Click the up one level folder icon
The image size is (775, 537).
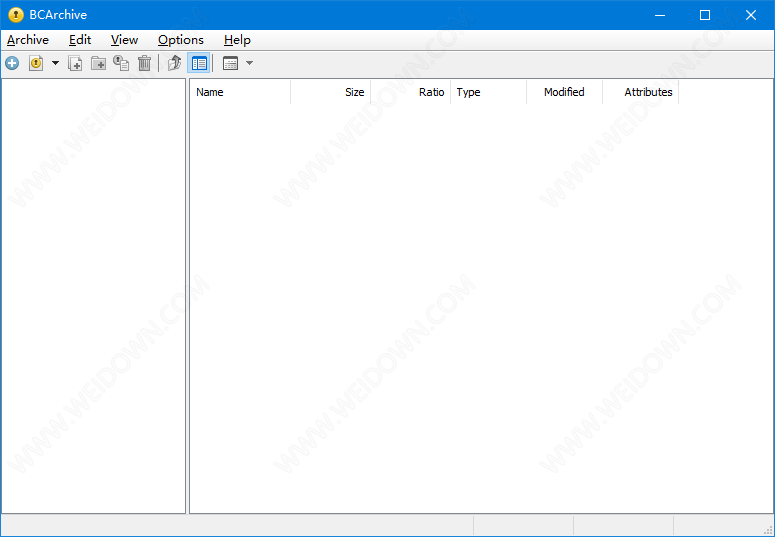tap(174, 63)
